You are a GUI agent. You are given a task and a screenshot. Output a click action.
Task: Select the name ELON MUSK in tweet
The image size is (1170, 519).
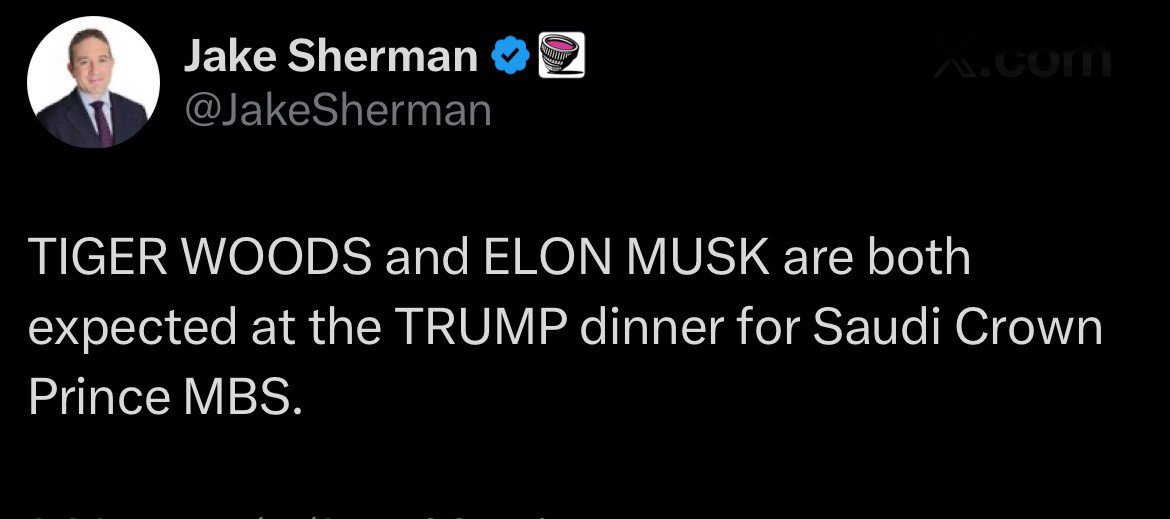[x=626, y=258]
